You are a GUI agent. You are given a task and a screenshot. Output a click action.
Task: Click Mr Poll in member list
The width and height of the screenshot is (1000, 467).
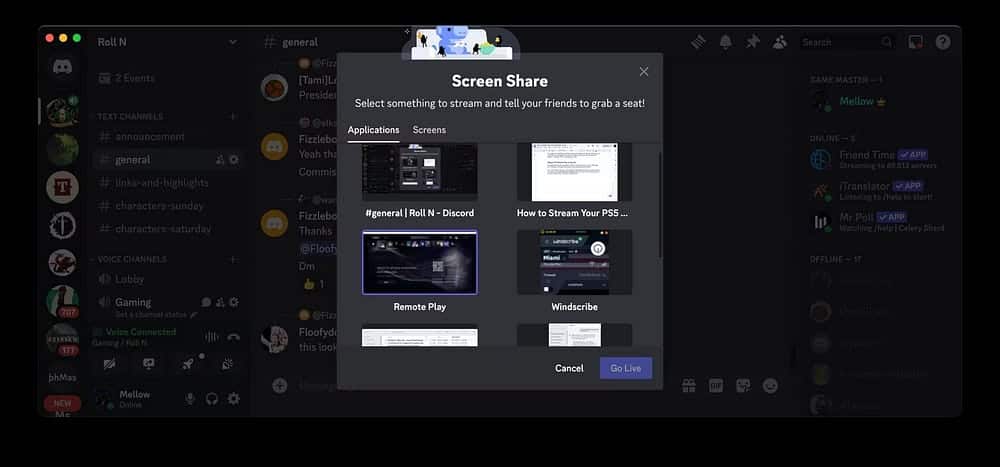click(x=880, y=222)
